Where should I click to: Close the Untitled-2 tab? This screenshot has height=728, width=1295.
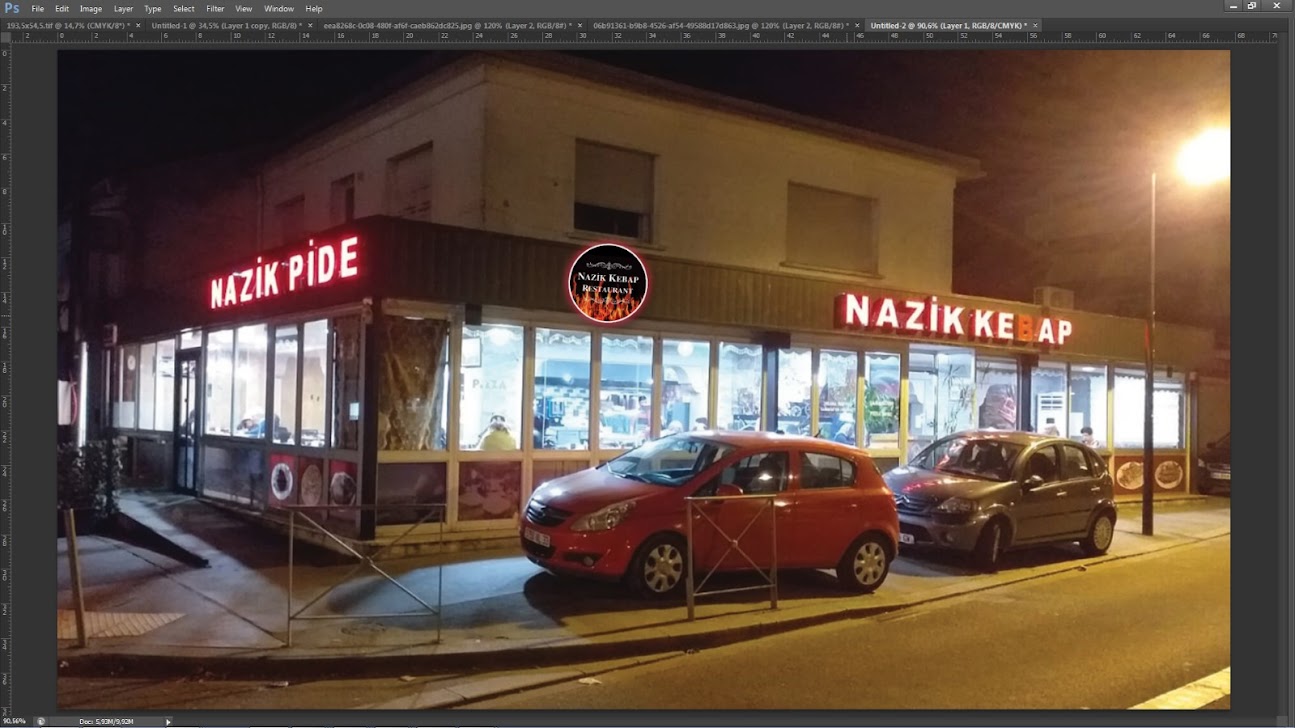click(1035, 26)
